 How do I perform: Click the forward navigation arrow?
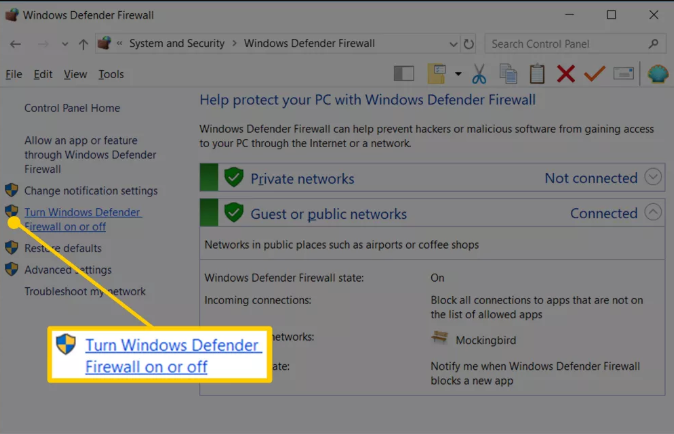coord(43,44)
